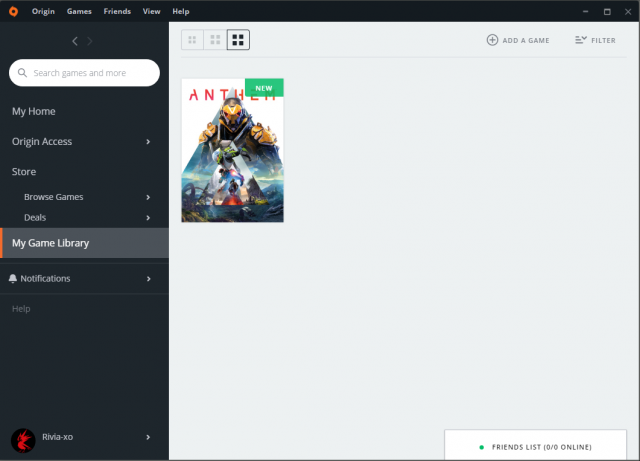Open the View menu

151,11
